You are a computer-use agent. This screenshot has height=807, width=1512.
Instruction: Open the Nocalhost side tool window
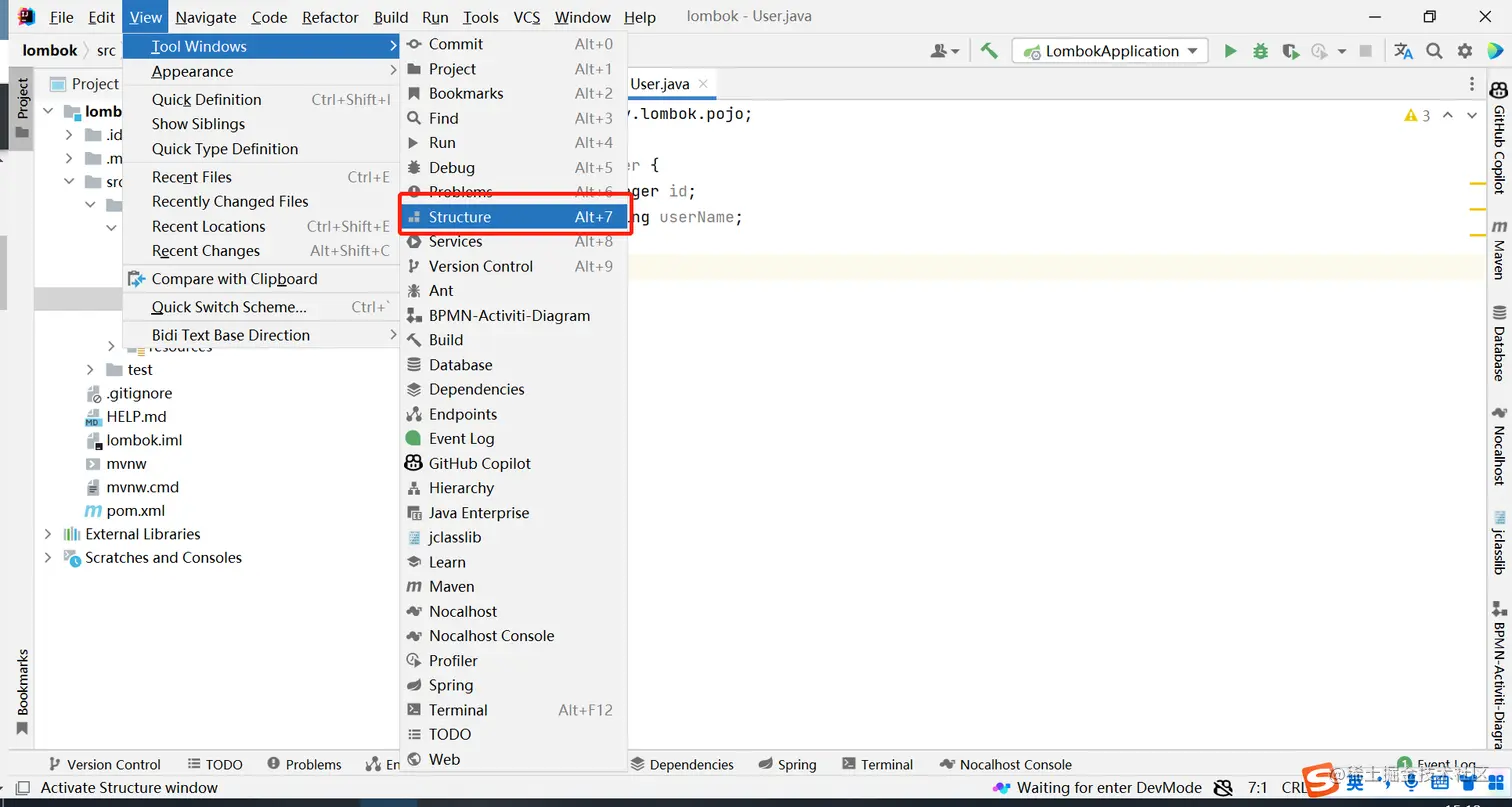1499,447
